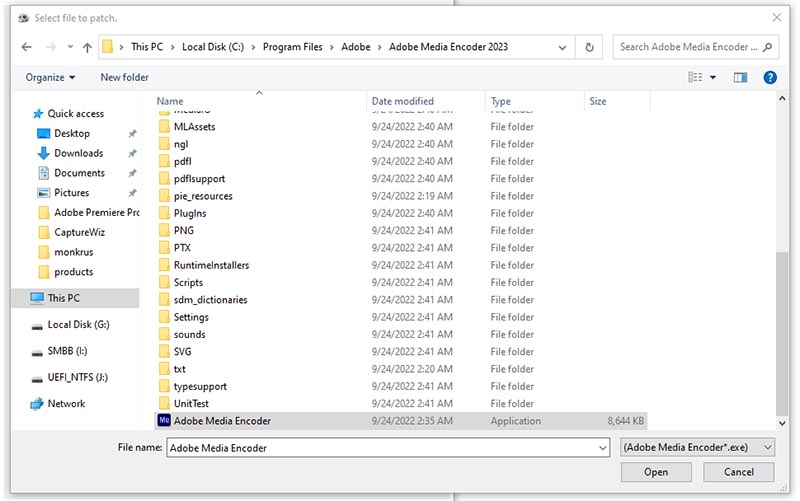Viewport: 800px width, 501px height.
Task: Open Adobe Premiere Pro sidebar folder
Action: click(96, 213)
